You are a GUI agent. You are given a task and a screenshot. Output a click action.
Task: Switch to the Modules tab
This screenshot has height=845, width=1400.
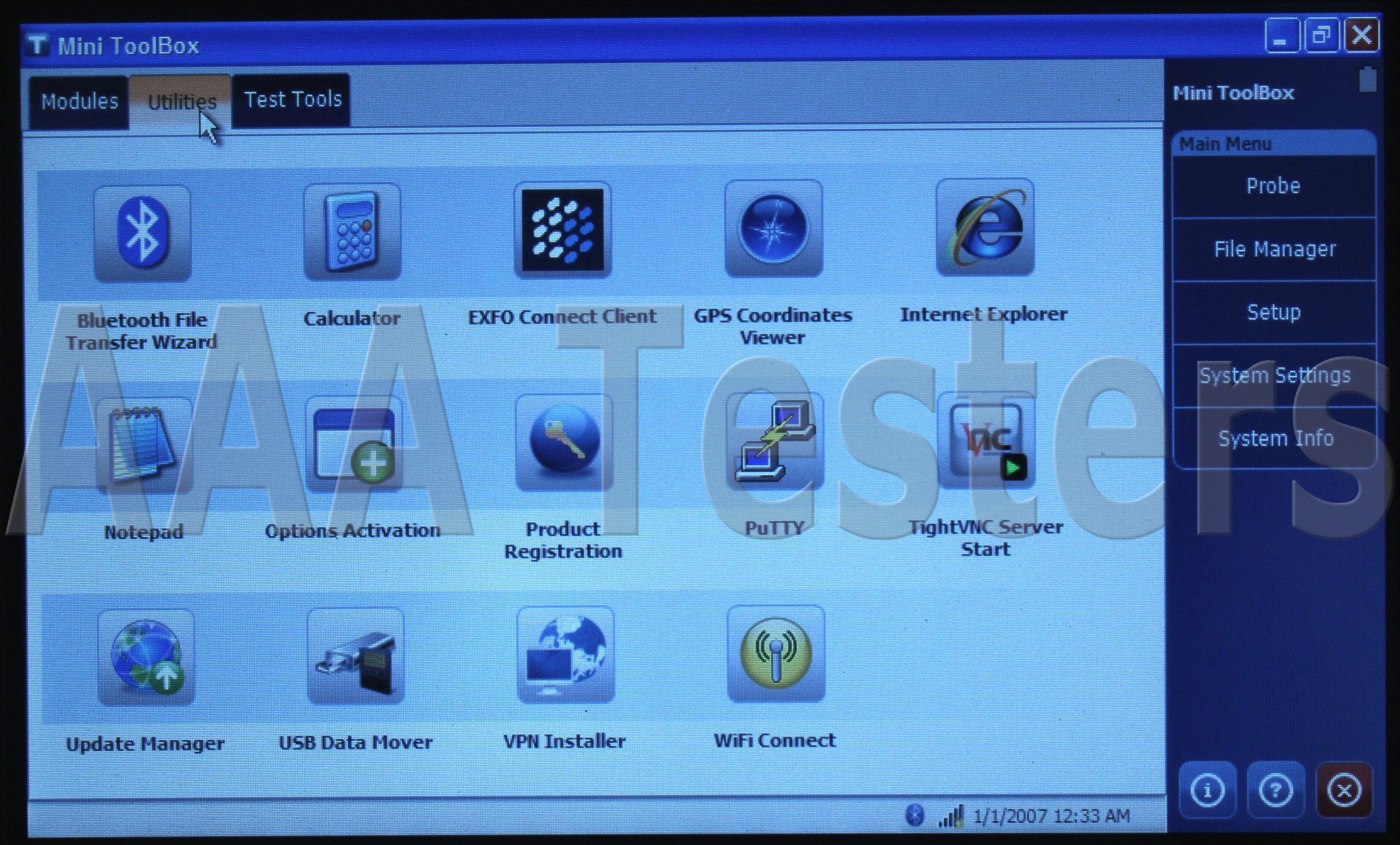(x=79, y=101)
